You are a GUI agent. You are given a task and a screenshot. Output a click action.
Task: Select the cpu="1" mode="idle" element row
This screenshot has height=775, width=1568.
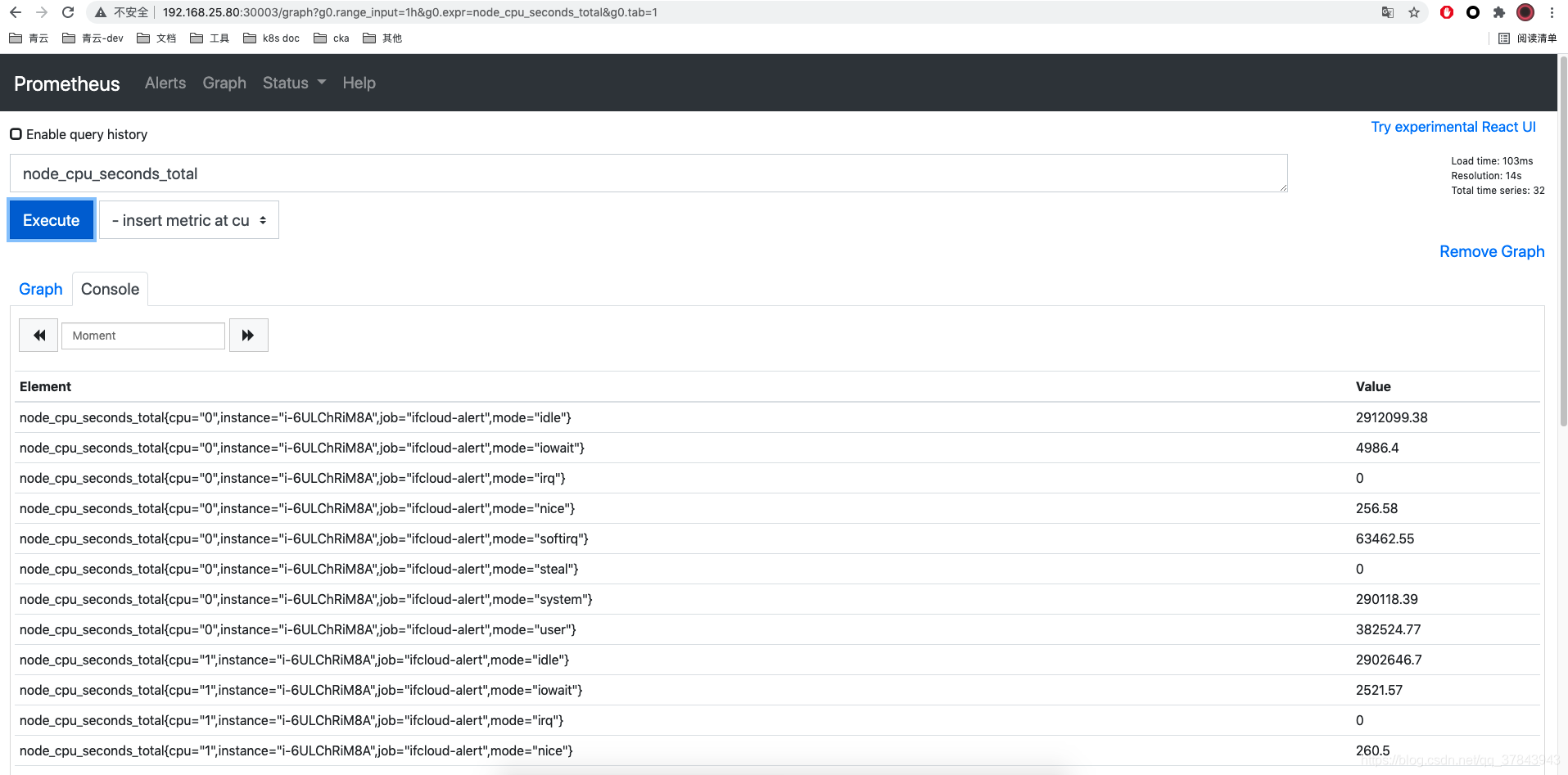(x=777, y=660)
